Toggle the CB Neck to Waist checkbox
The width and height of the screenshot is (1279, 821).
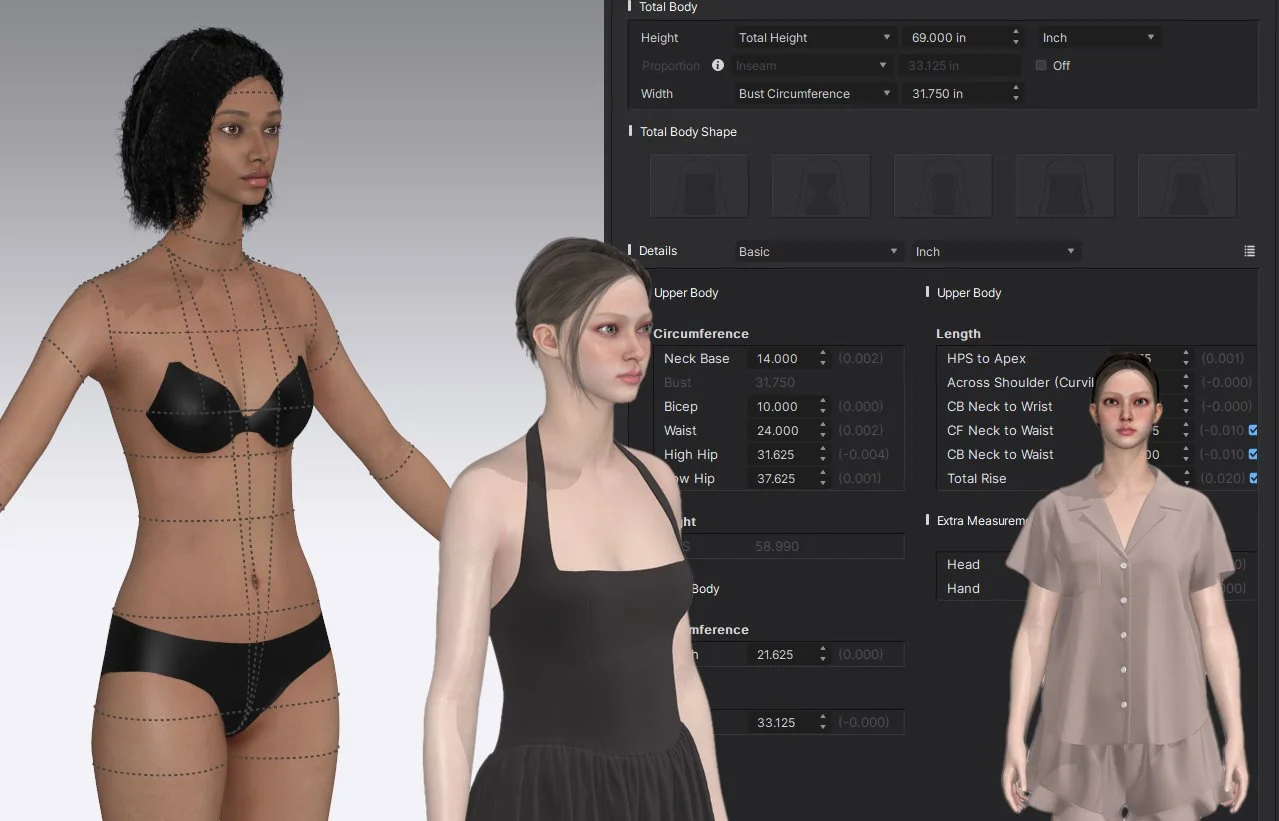(x=1253, y=454)
